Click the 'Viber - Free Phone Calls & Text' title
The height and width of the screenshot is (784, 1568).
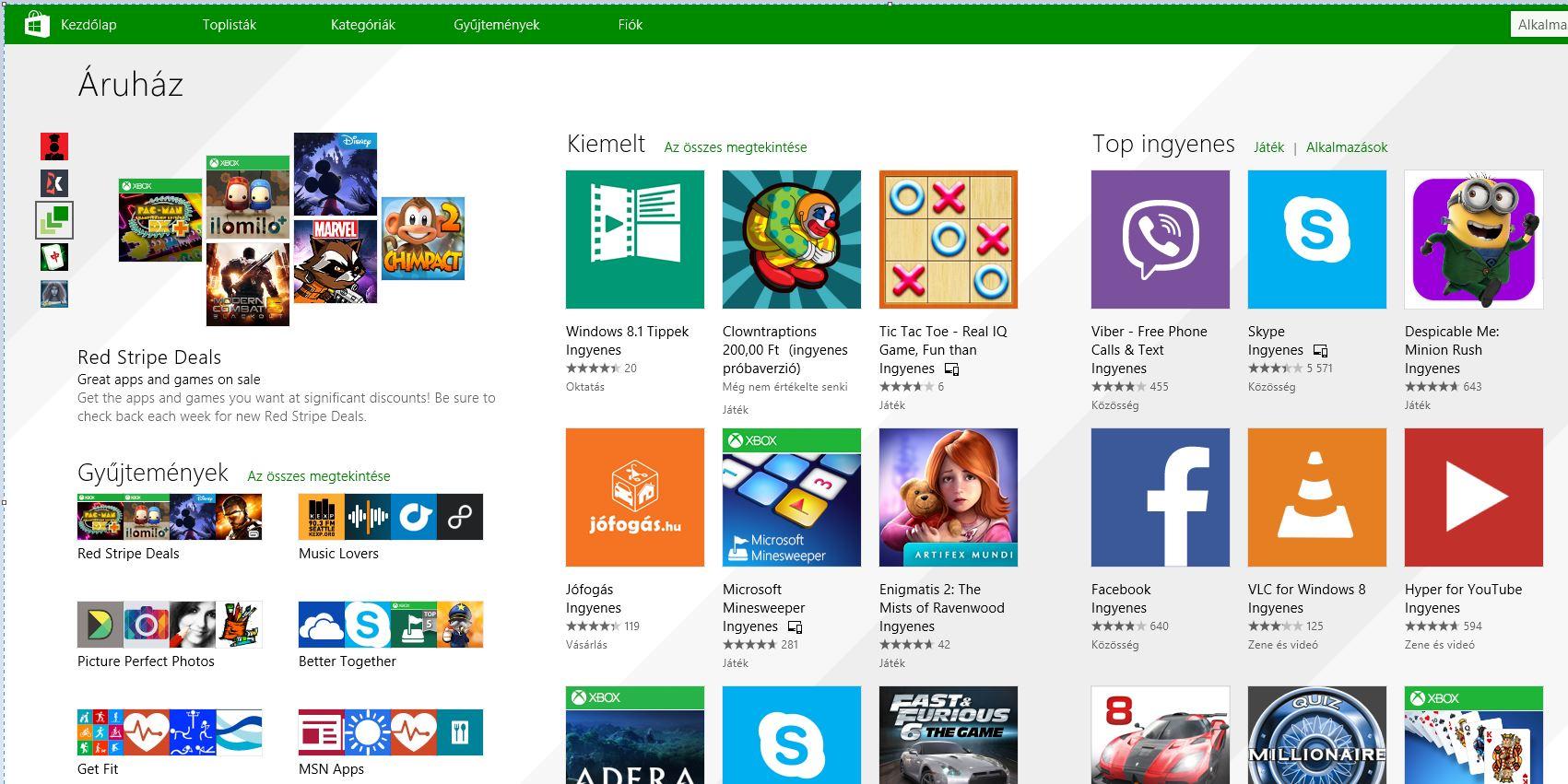coord(1149,341)
